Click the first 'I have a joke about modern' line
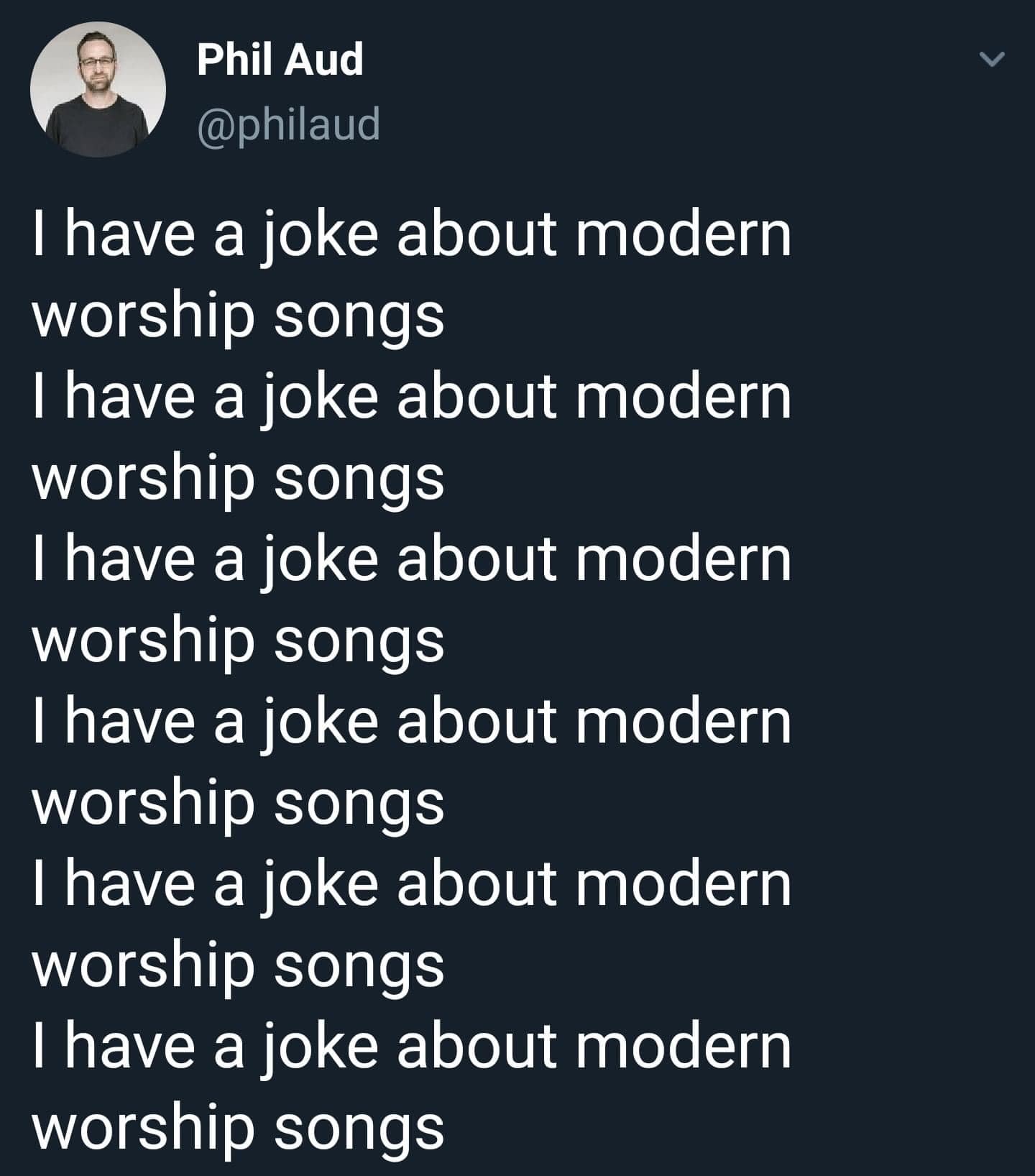The height and width of the screenshot is (1176, 1035). click(x=412, y=236)
